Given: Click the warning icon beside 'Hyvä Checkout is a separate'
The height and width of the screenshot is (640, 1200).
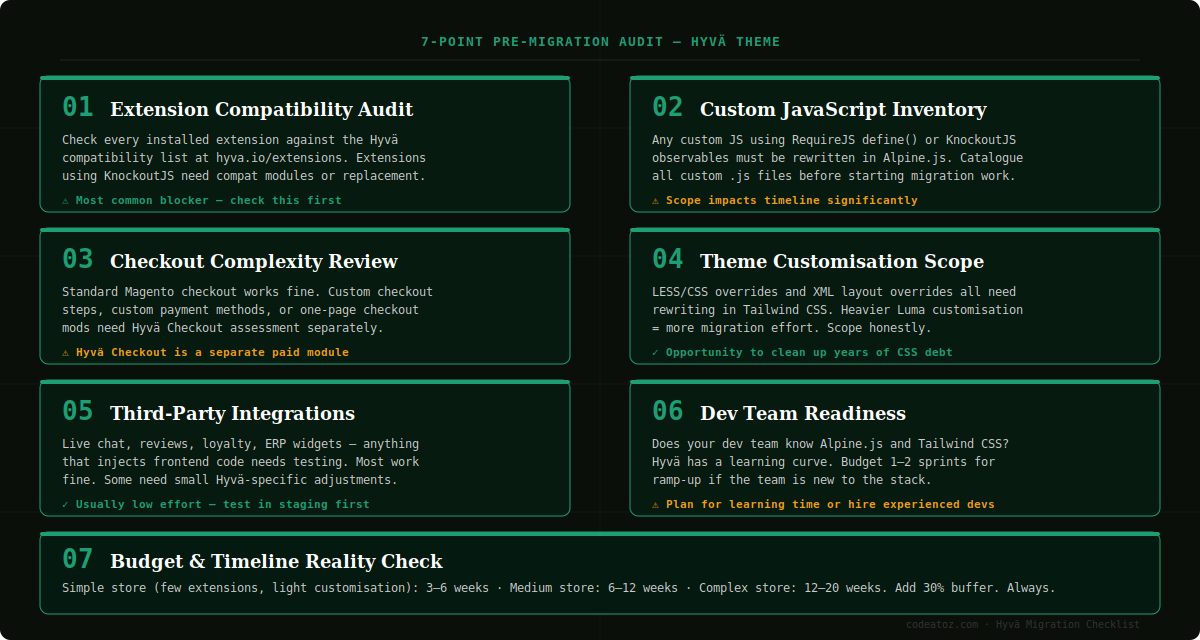Looking at the screenshot, I should tap(66, 352).
